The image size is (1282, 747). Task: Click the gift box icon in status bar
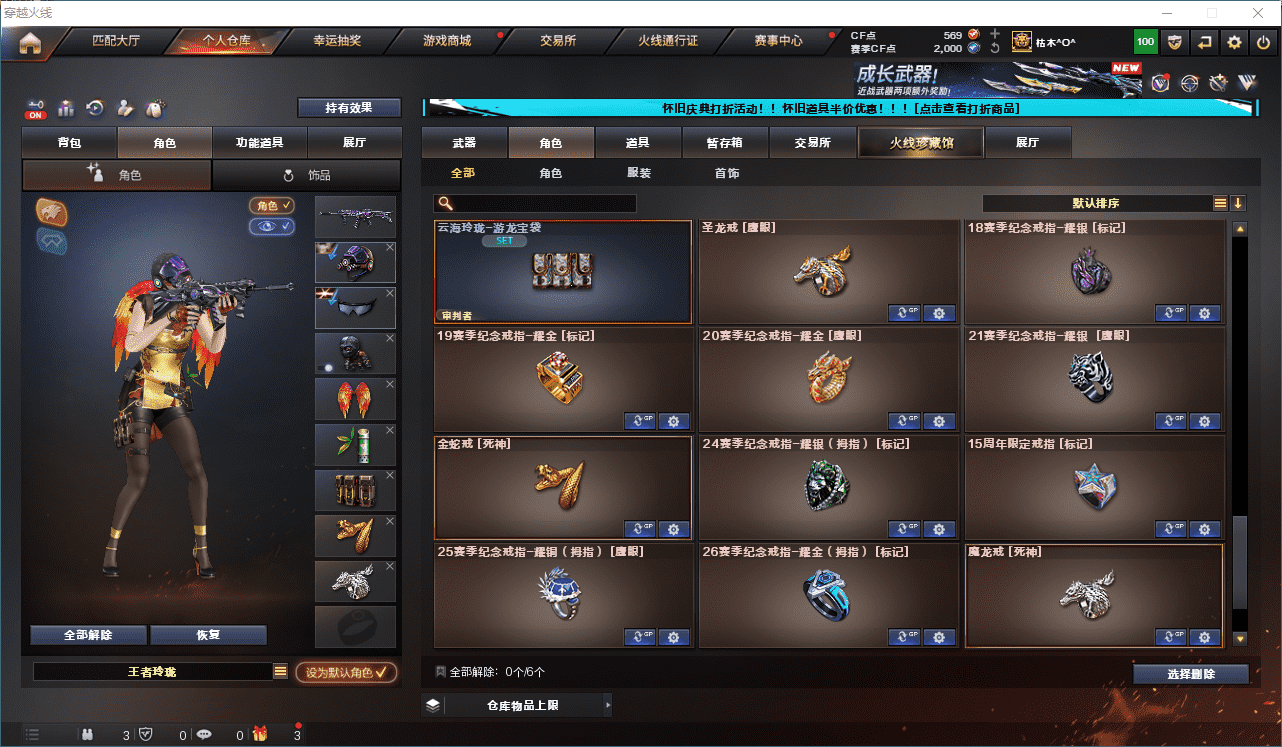tap(260, 735)
